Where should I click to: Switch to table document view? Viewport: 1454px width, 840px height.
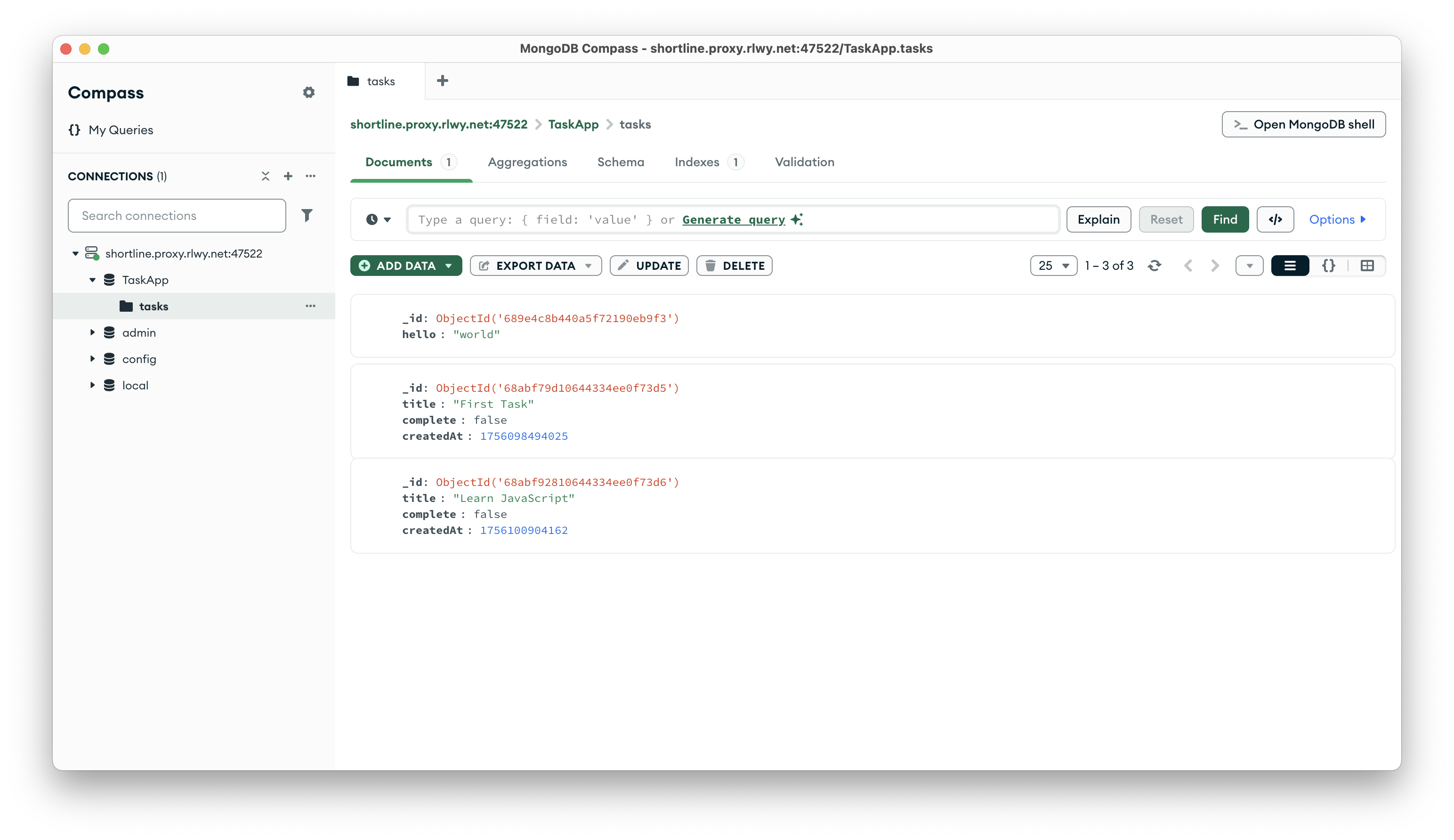point(1366,266)
